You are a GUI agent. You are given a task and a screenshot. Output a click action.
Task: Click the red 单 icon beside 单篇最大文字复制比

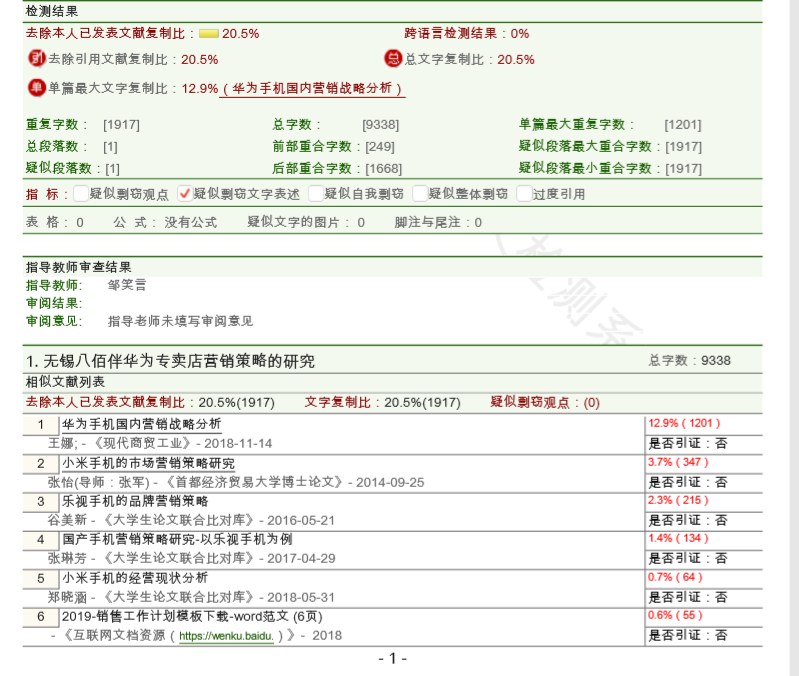tap(37, 88)
